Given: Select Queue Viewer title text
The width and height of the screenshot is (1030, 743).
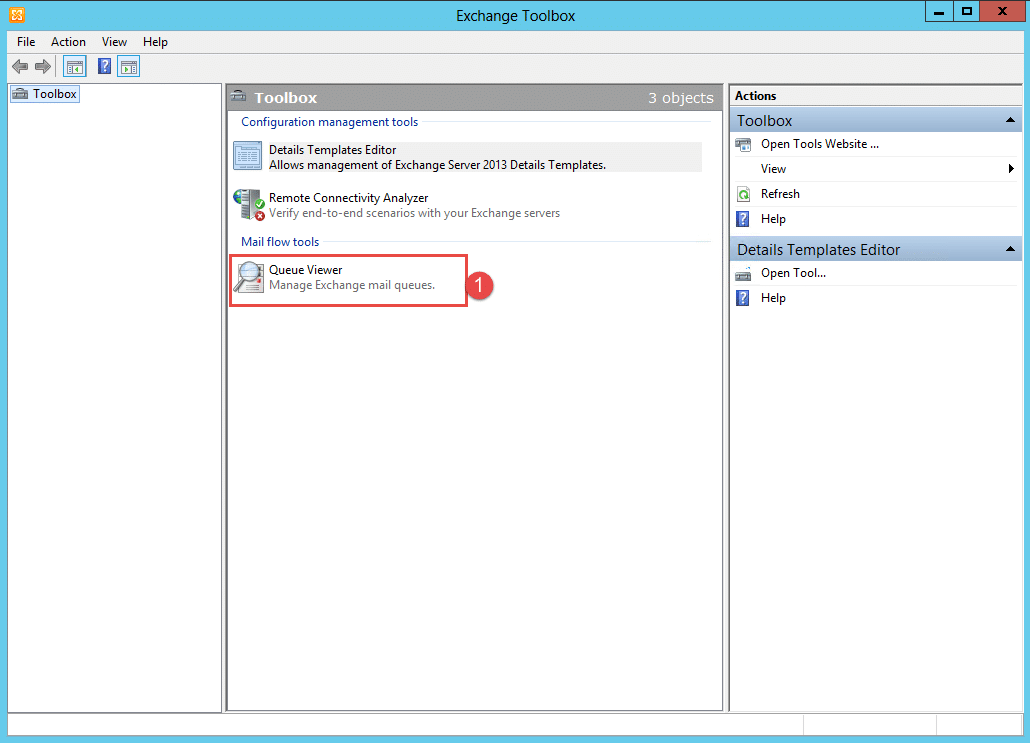Looking at the screenshot, I should pos(305,270).
